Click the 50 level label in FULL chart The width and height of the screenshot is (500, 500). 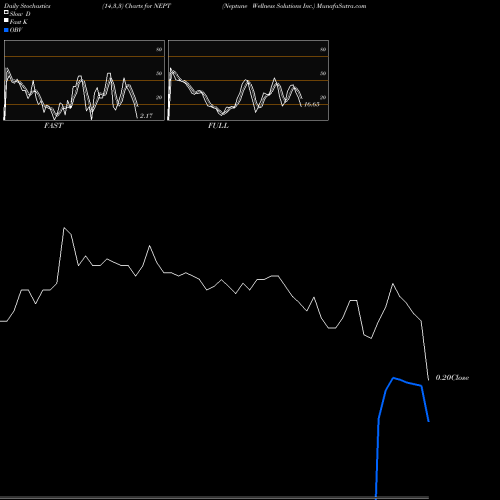[323, 73]
